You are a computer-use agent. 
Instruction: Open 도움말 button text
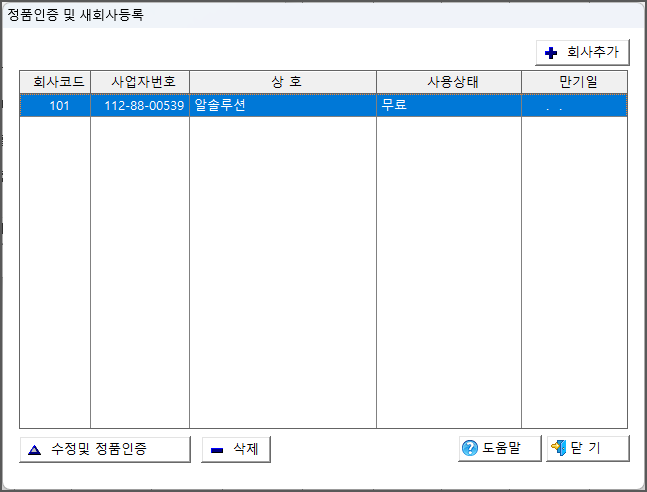[x=501, y=448]
